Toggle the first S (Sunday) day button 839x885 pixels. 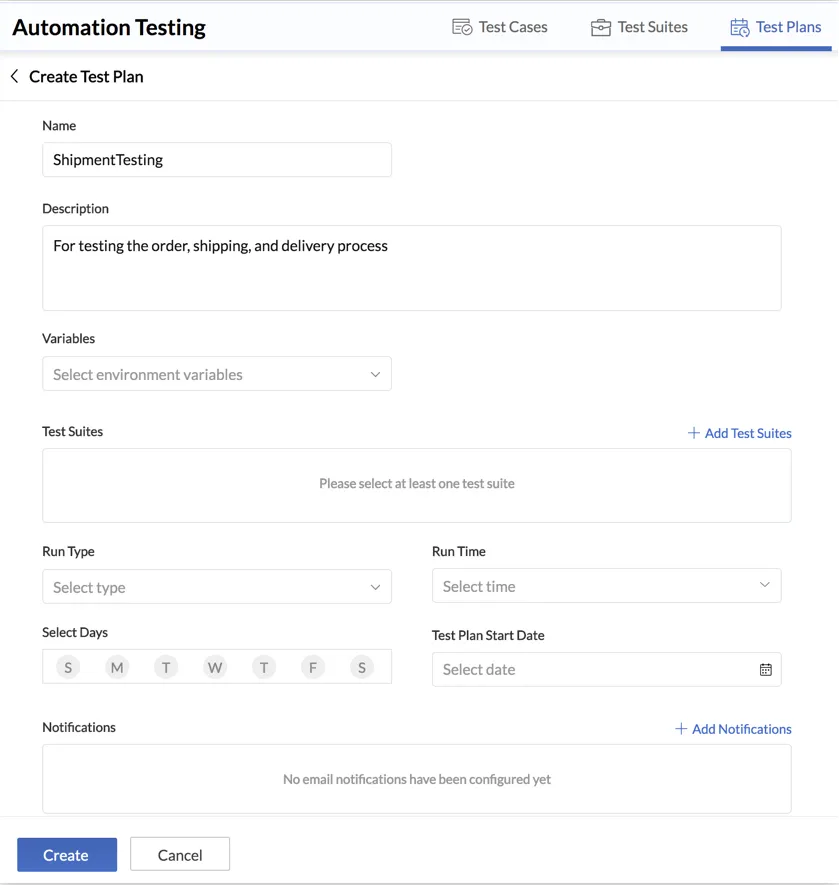pyautogui.click(x=68, y=668)
